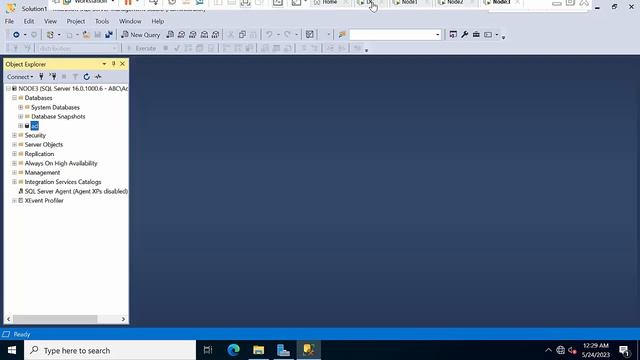Click the taskbar search box

[110, 350]
